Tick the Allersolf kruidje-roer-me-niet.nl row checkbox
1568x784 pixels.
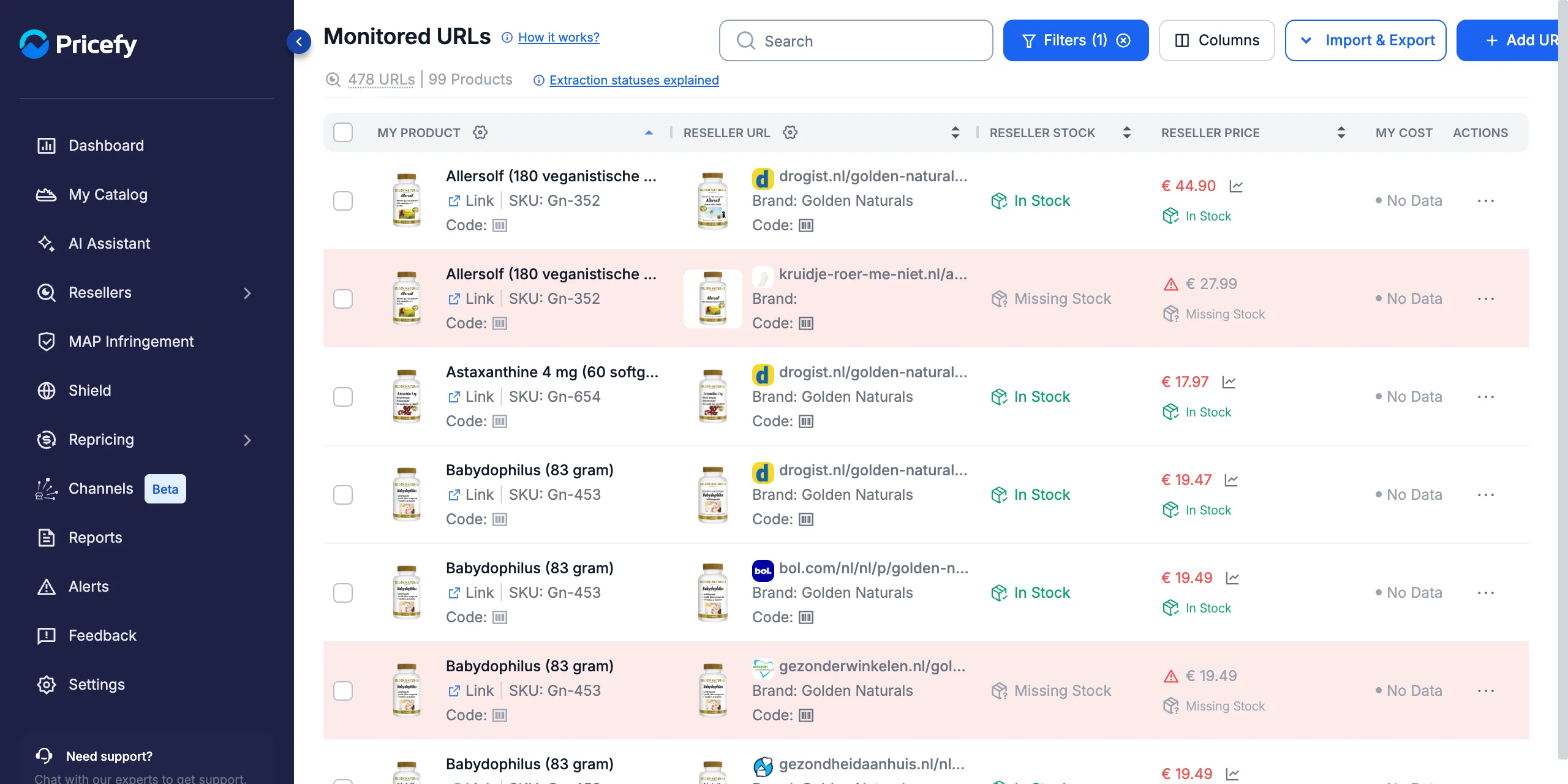343,299
